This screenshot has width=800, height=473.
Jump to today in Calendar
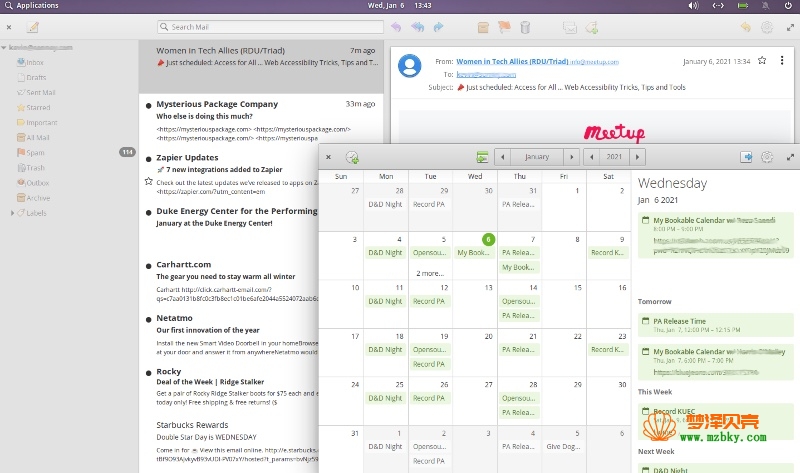coord(482,157)
